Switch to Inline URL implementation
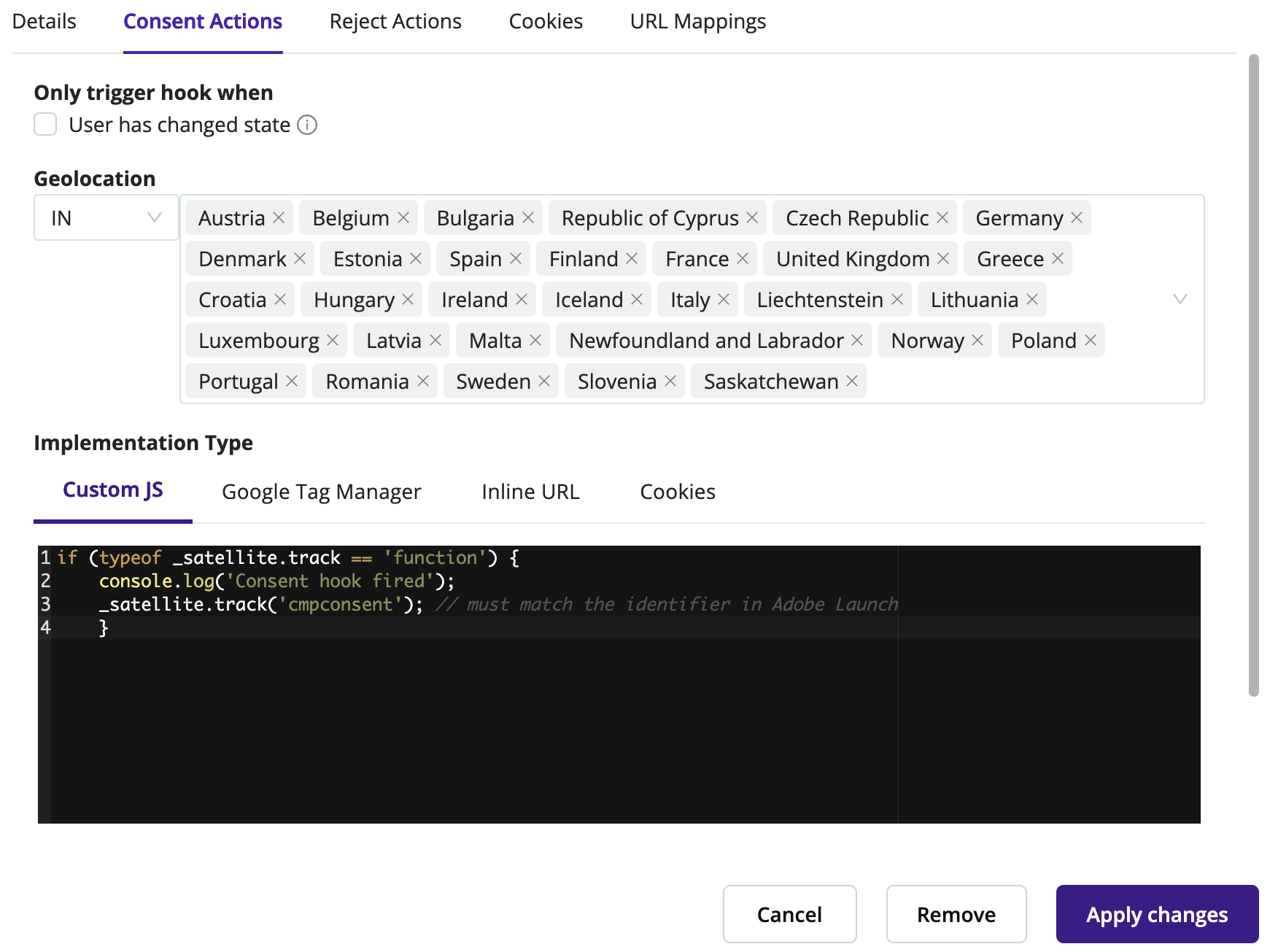The width and height of the screenshot is (1270, 952). (x=530, y=492)
